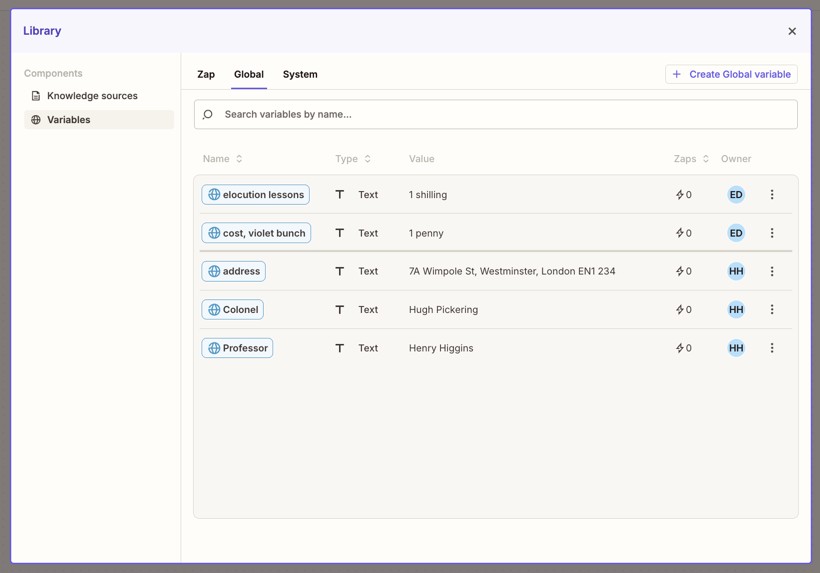Click the Professor variable chip

coord(237,348)
